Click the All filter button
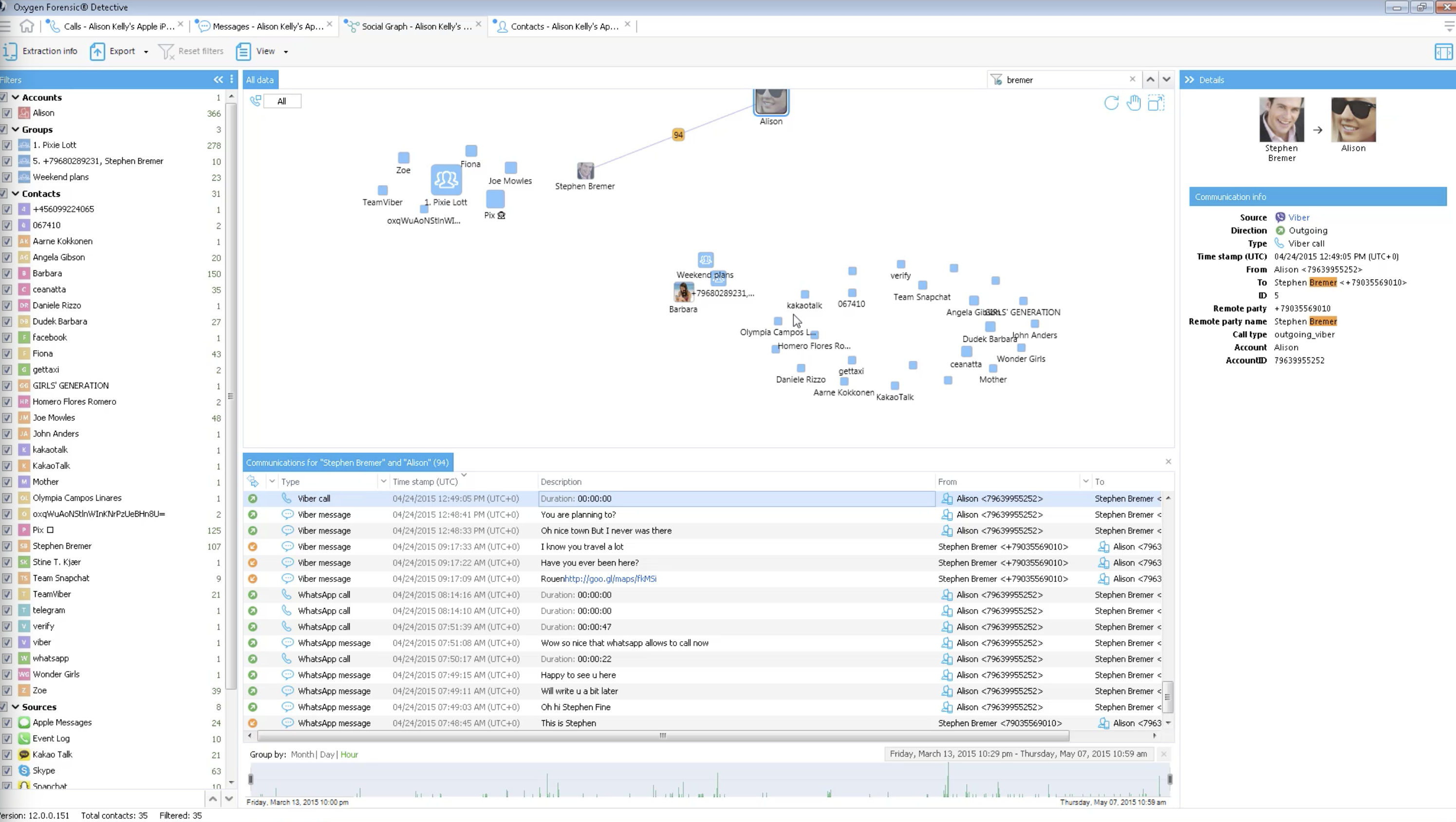 (282, 101)
